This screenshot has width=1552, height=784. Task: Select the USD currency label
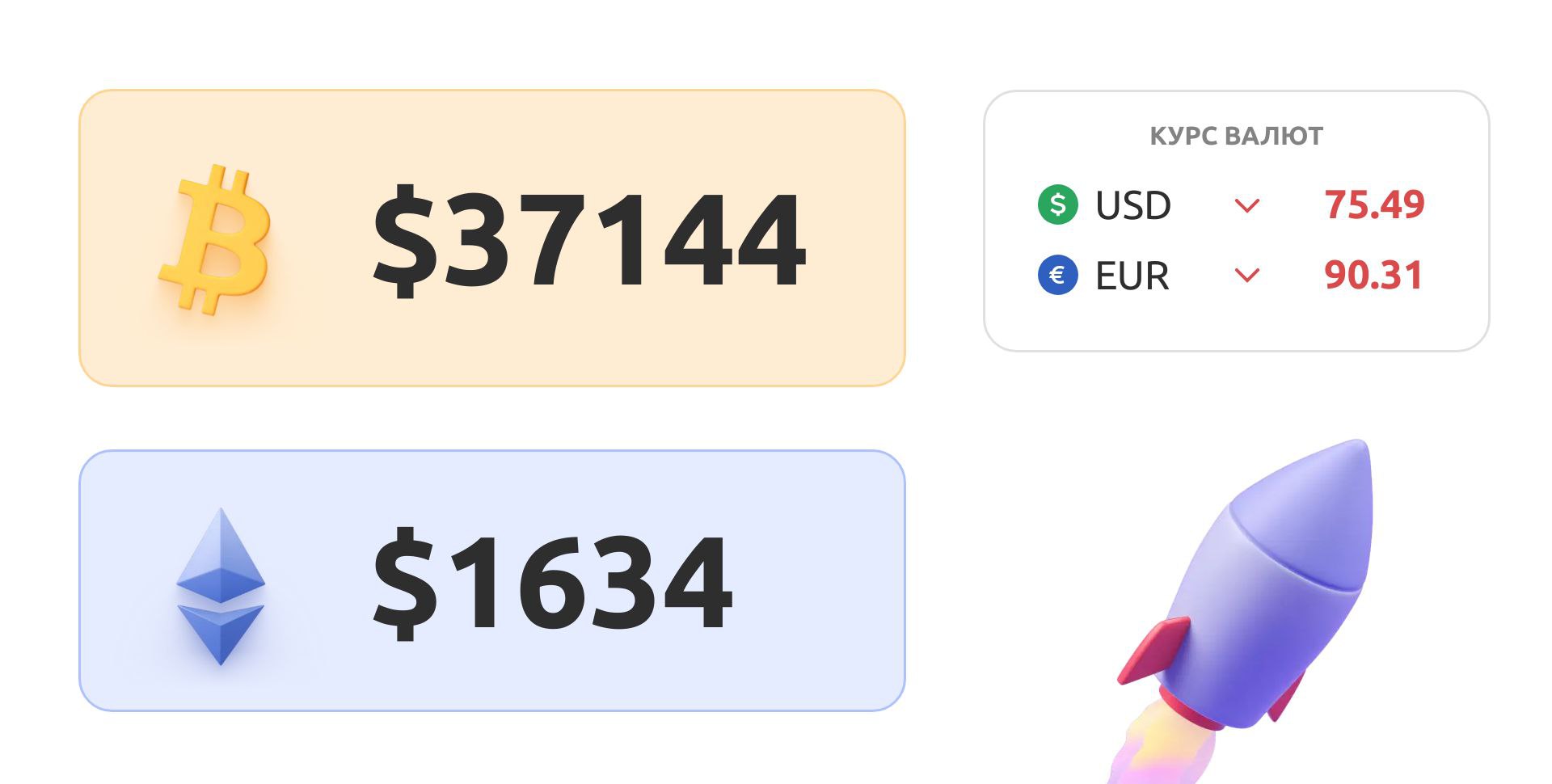coord(1132,205)
